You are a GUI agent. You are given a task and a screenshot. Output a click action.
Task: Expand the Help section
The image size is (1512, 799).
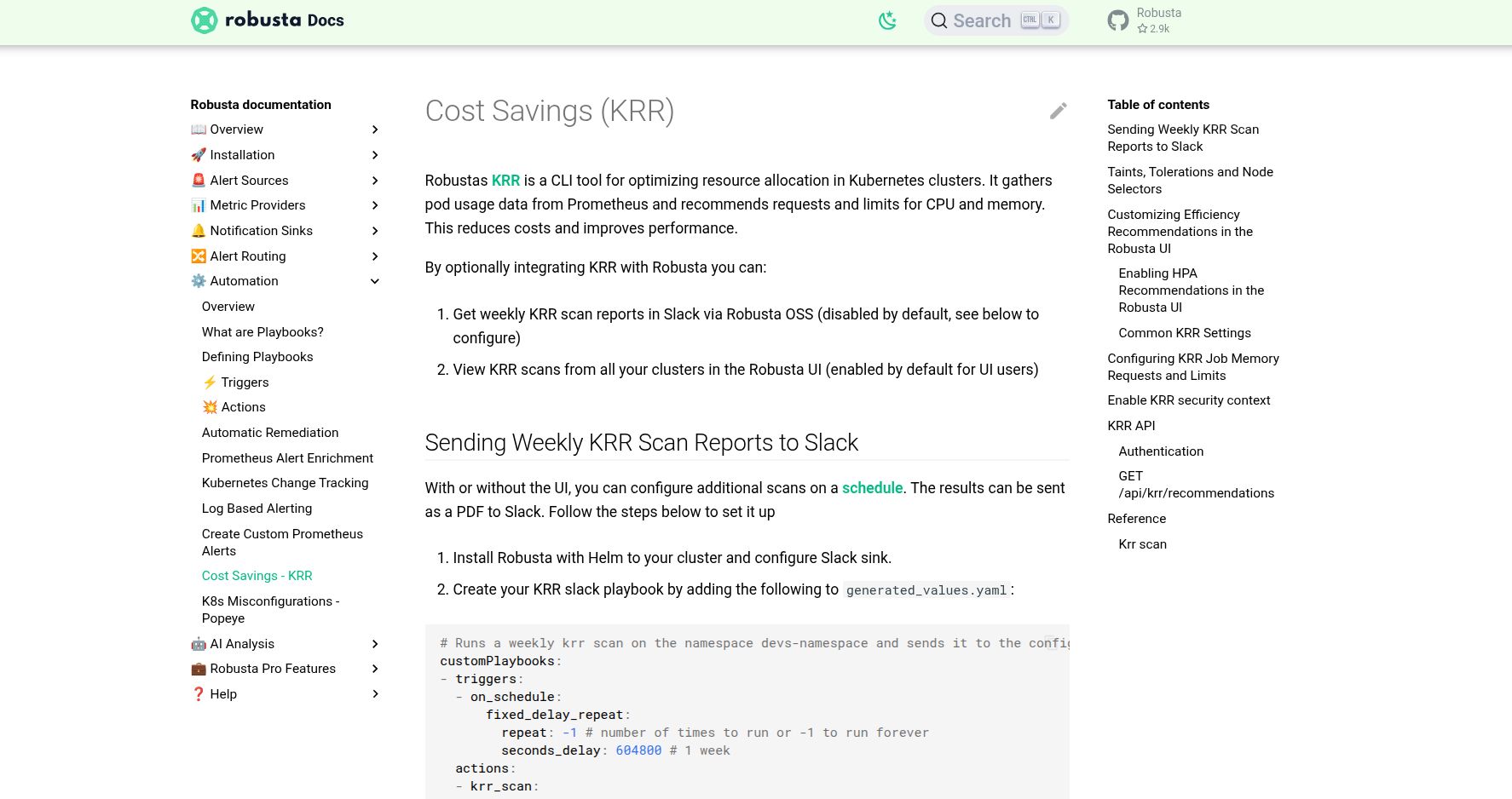click(x=375, y=694)
